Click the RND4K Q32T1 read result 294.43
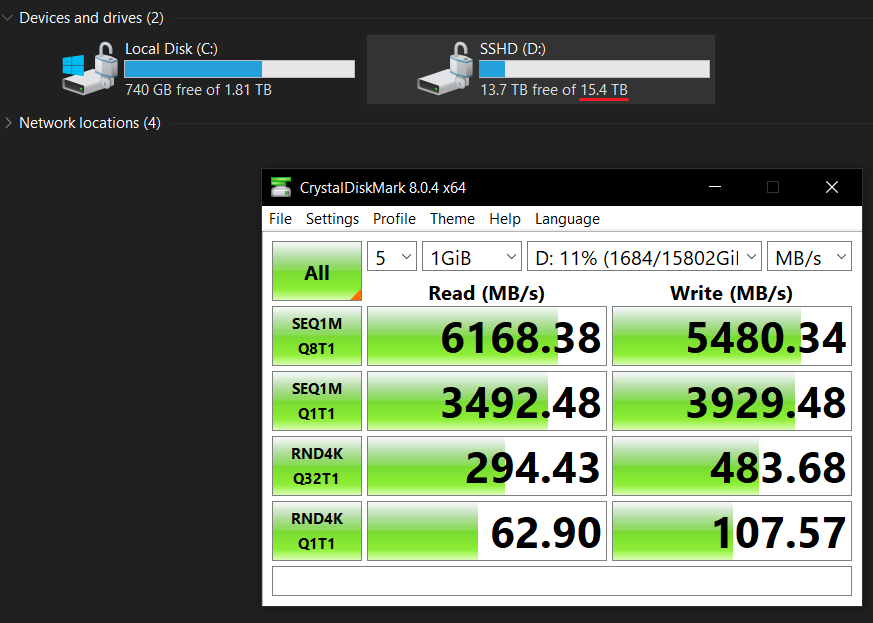The height and width of the screenshot is (623, 873). pos(487,466)
